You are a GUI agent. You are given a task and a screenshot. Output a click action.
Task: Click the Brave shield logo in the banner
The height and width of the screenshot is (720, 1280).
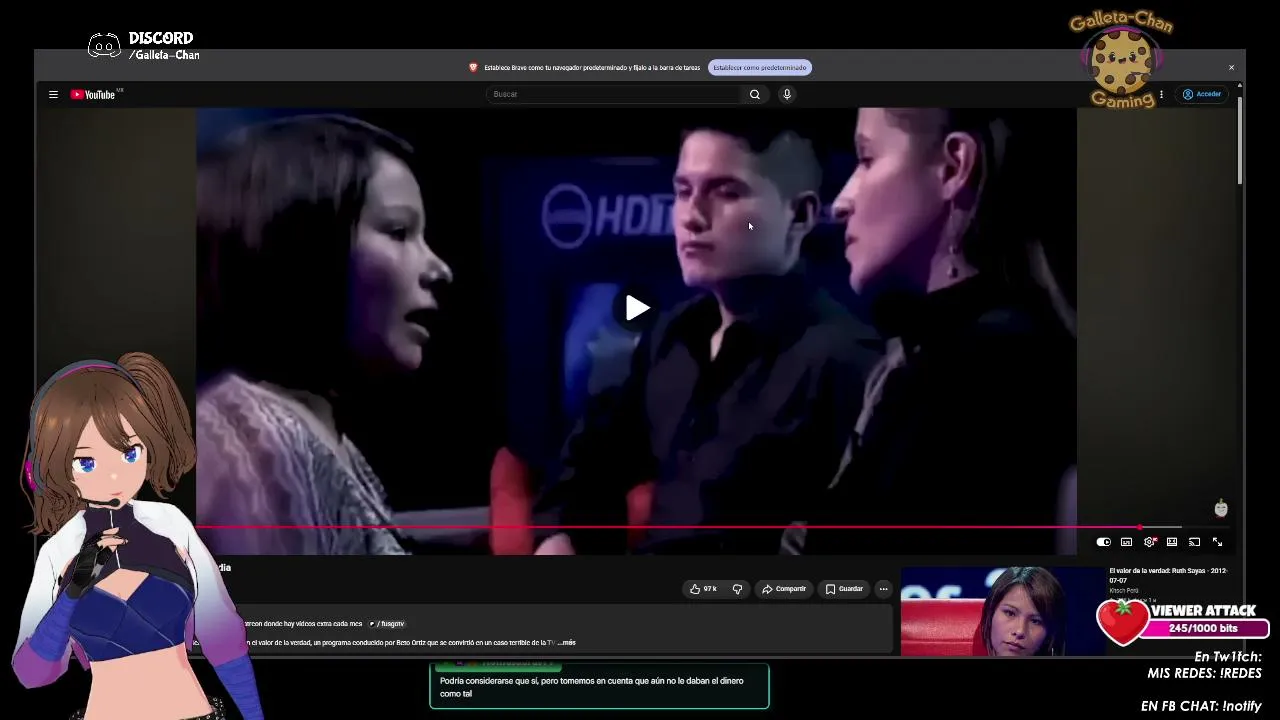tap(473, 67)
